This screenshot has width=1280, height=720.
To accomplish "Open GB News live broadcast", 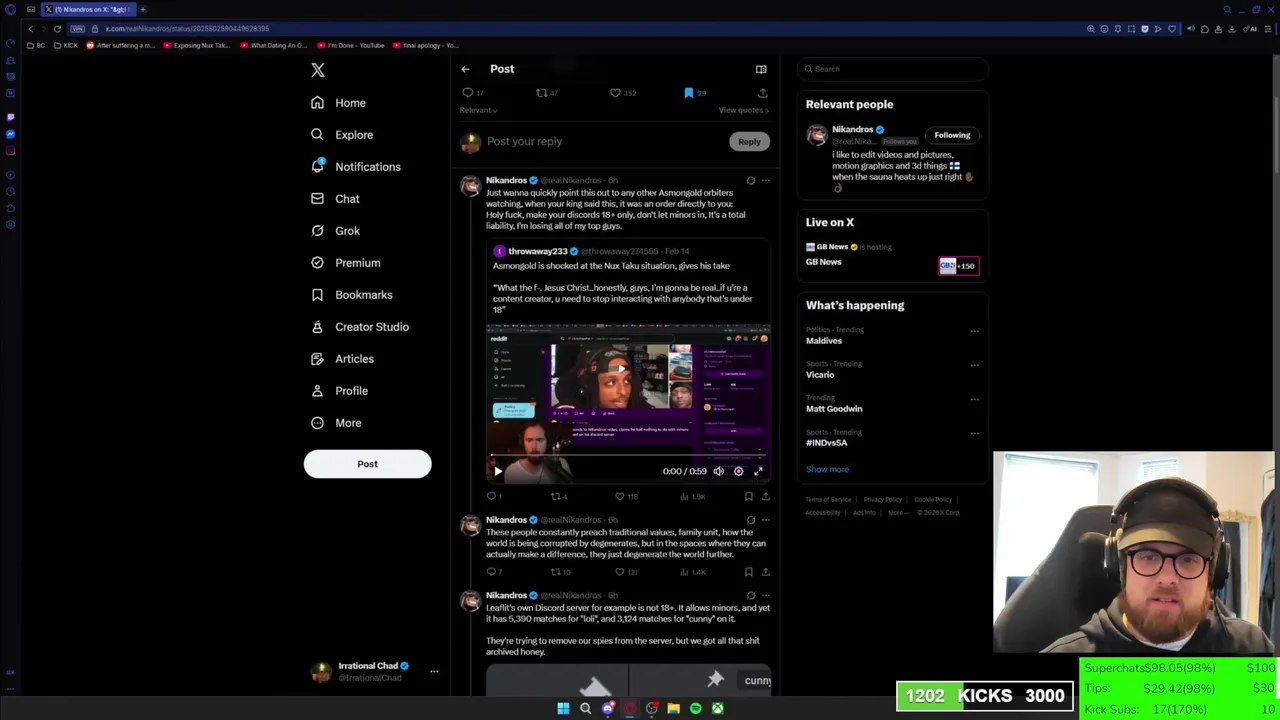I will point(892,256).
